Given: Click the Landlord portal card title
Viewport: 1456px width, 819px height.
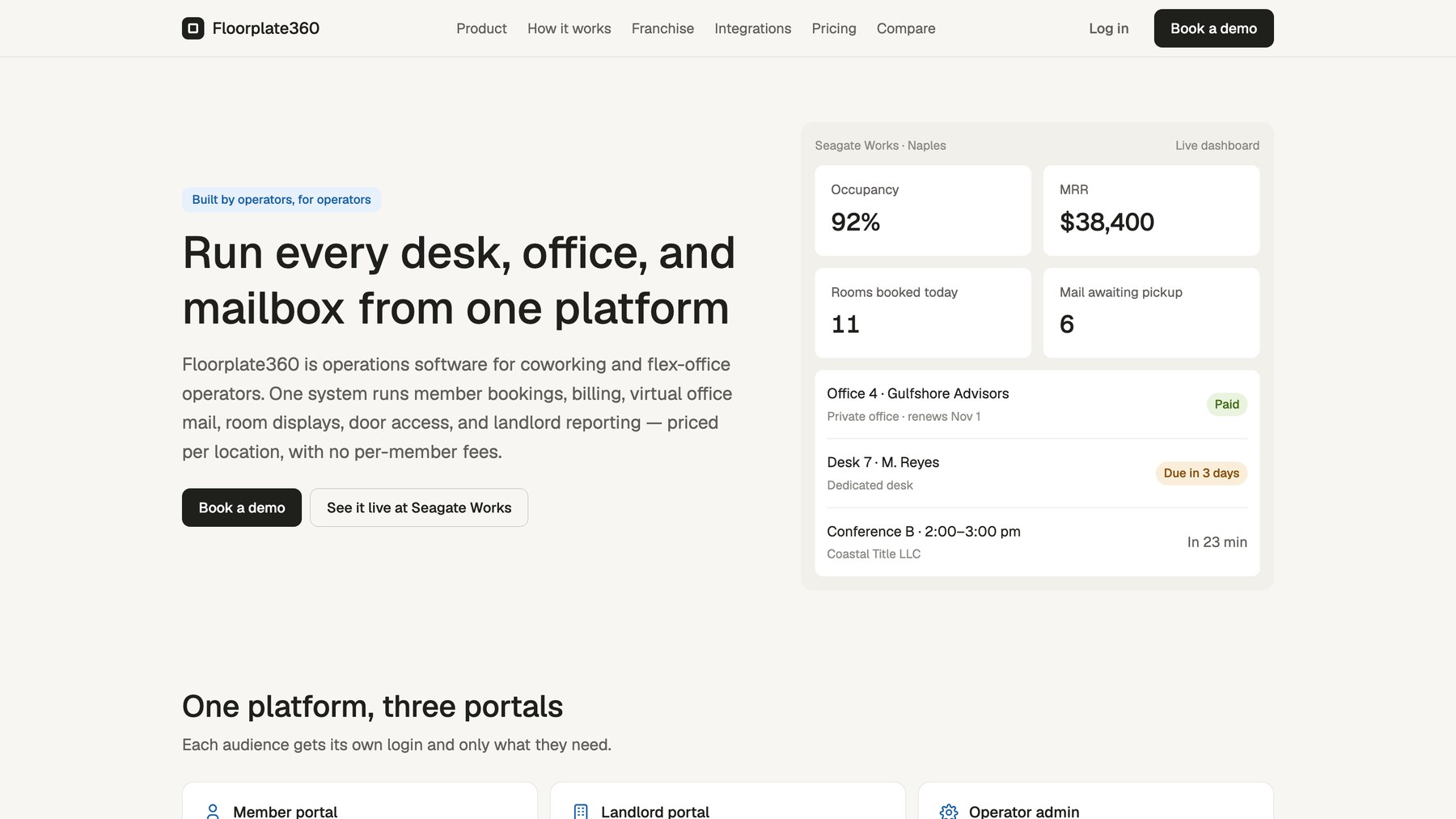Looking at the screenshot, I should point(655,811).
